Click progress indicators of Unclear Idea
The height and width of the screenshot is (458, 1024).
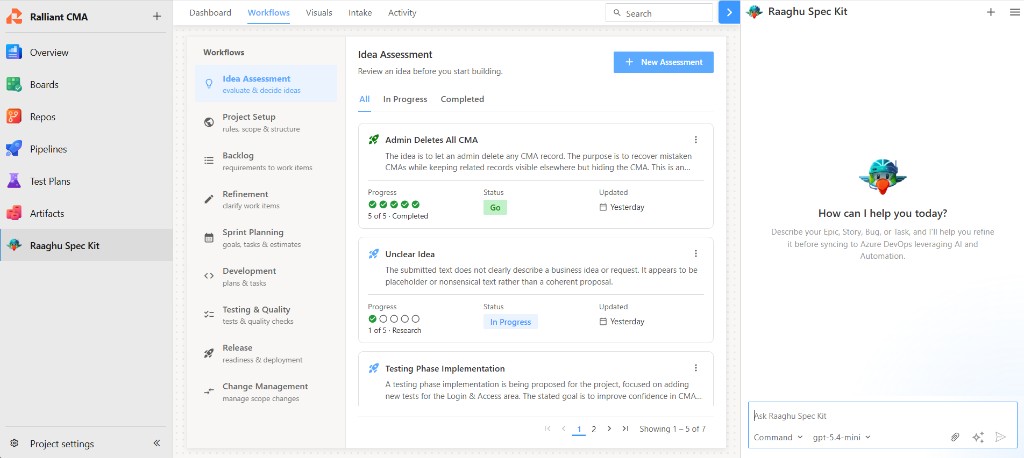tap(394, 319)
